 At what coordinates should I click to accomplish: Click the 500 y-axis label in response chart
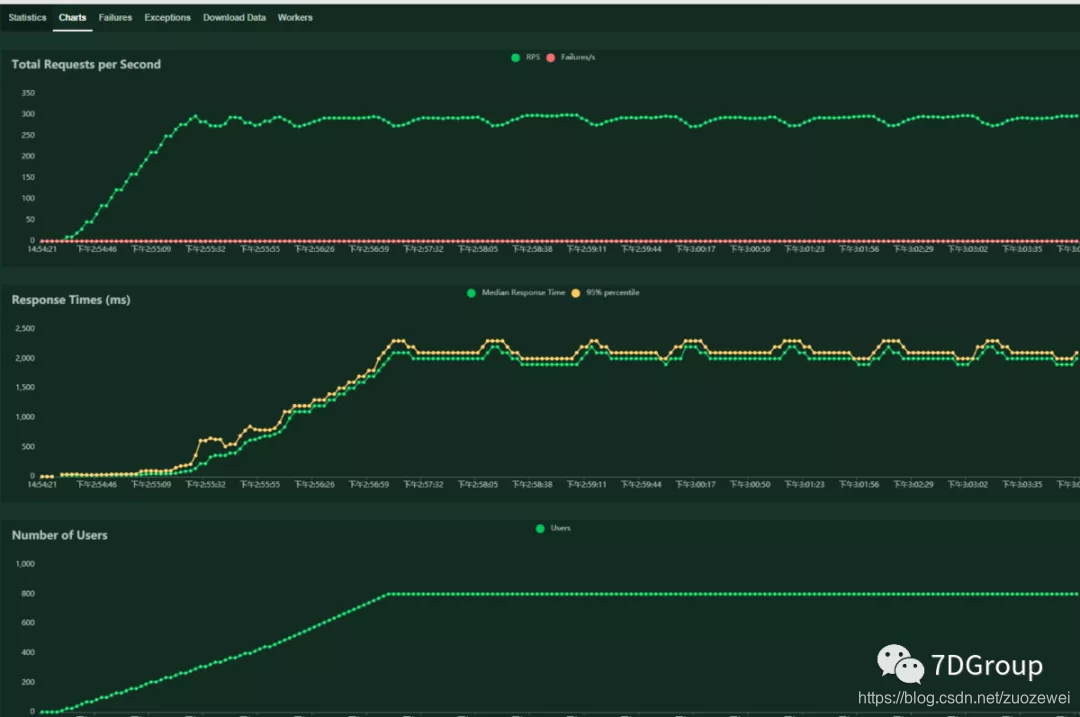[x=28, y=446]
